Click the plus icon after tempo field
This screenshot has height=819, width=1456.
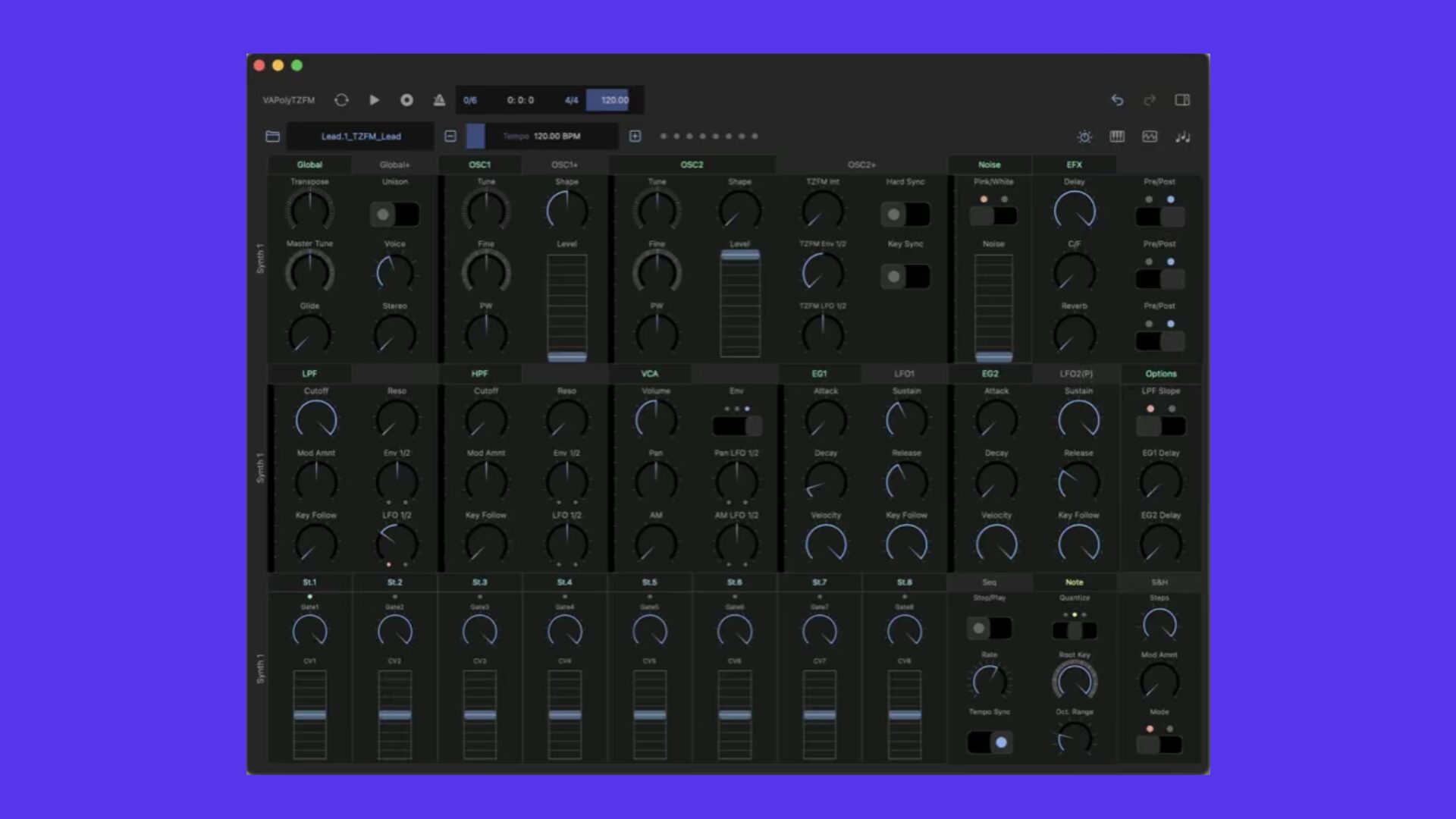click(635, 136)
